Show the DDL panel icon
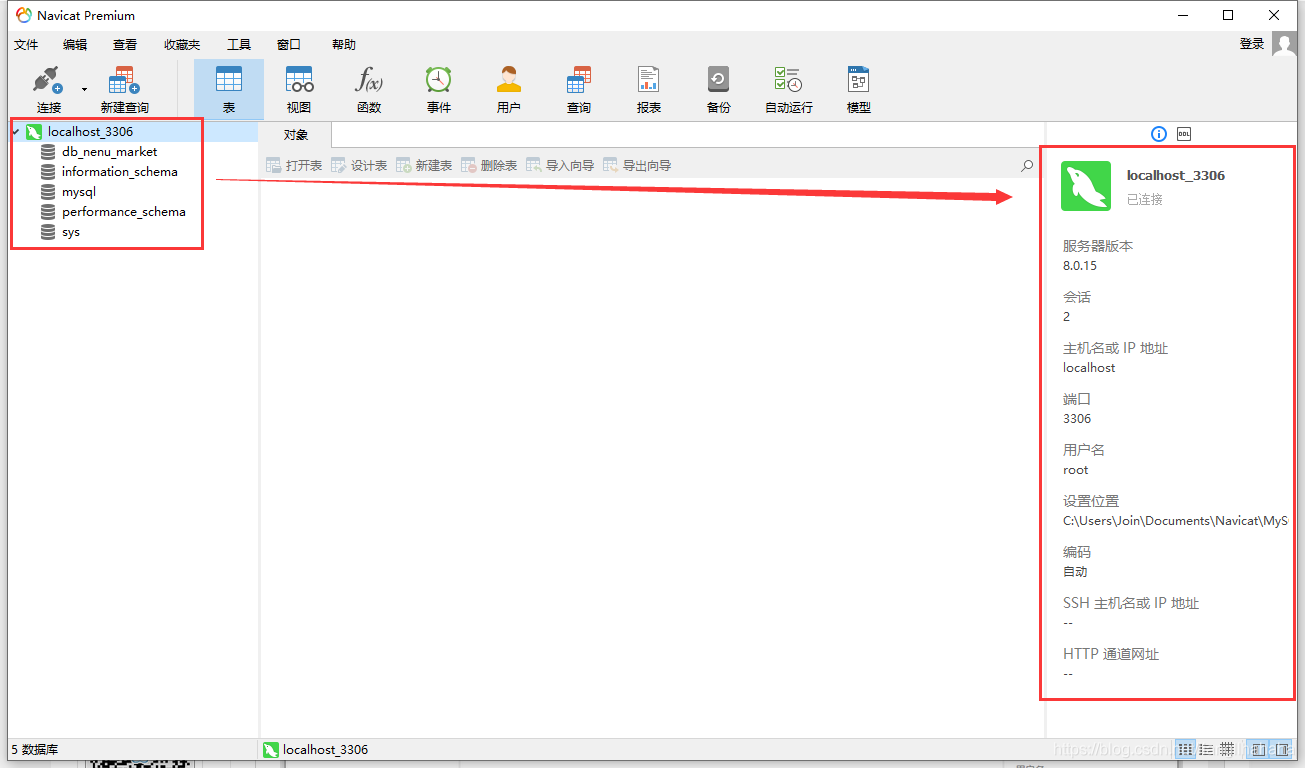Screen dimensions: 1305x768 pos(1184,134)
